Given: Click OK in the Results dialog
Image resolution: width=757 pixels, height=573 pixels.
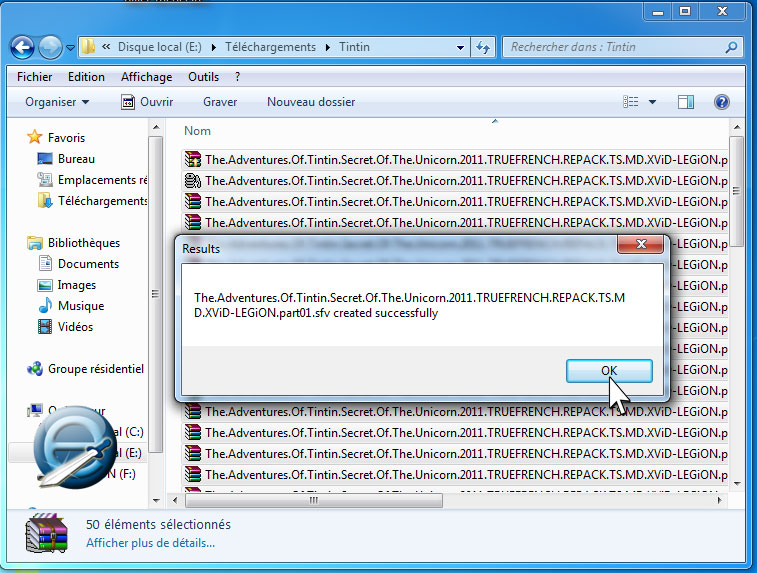Looking at the screenshot, I should coord(609,371).
